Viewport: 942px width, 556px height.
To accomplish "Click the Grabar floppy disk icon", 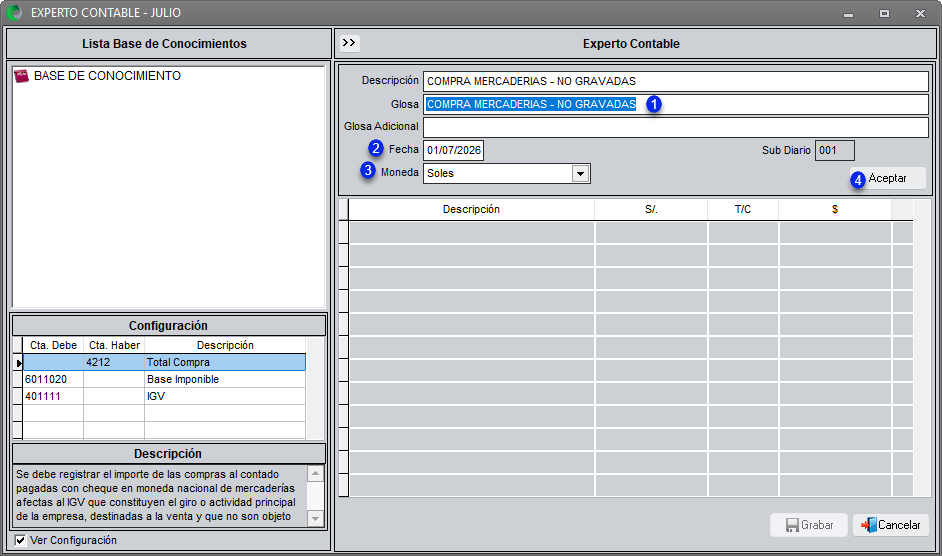I will [x=792, y=525].
